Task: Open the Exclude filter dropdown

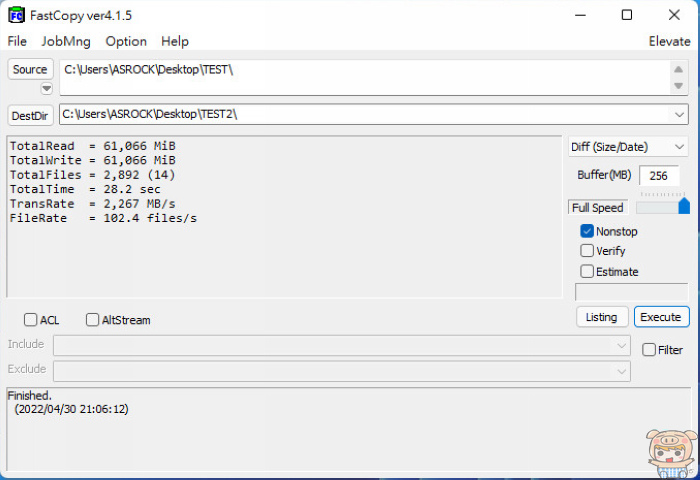Action: (x=621, y=371)
